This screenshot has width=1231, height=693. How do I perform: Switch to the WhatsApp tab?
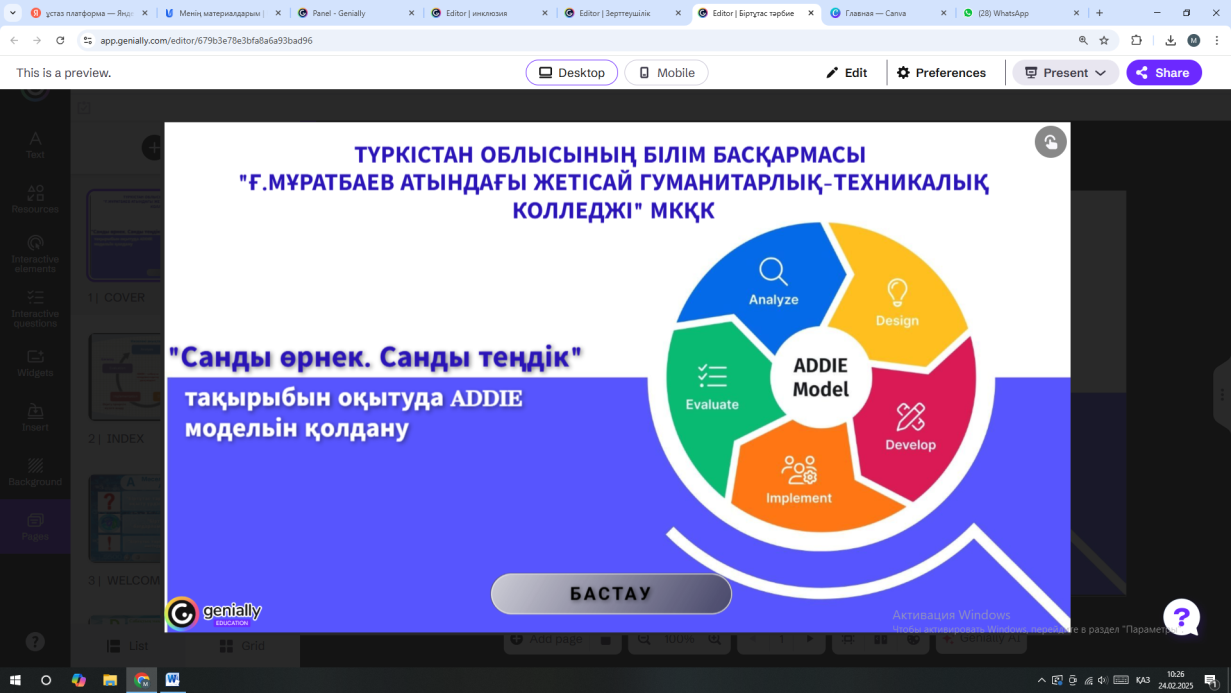click(1019, 13)
